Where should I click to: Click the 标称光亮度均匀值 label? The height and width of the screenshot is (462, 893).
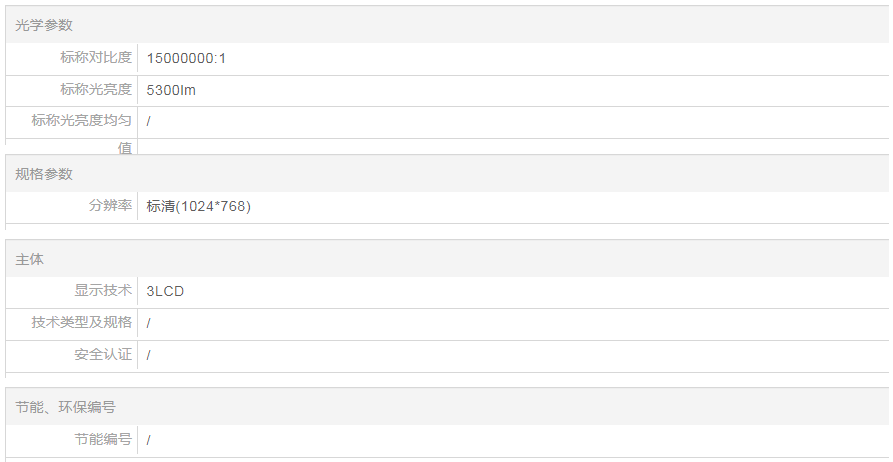click(x=82, y=122)
